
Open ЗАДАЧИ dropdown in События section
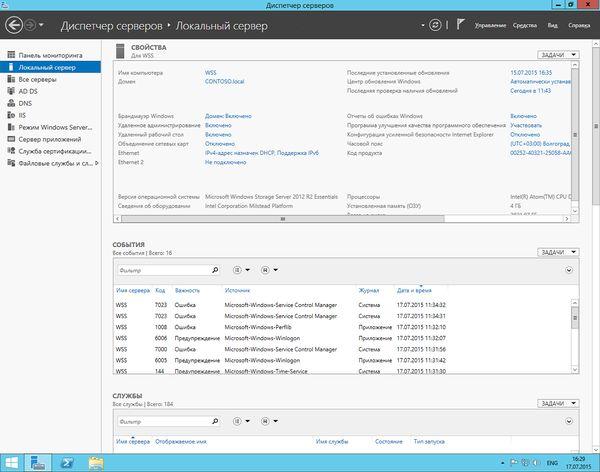(x=558, y=252)
